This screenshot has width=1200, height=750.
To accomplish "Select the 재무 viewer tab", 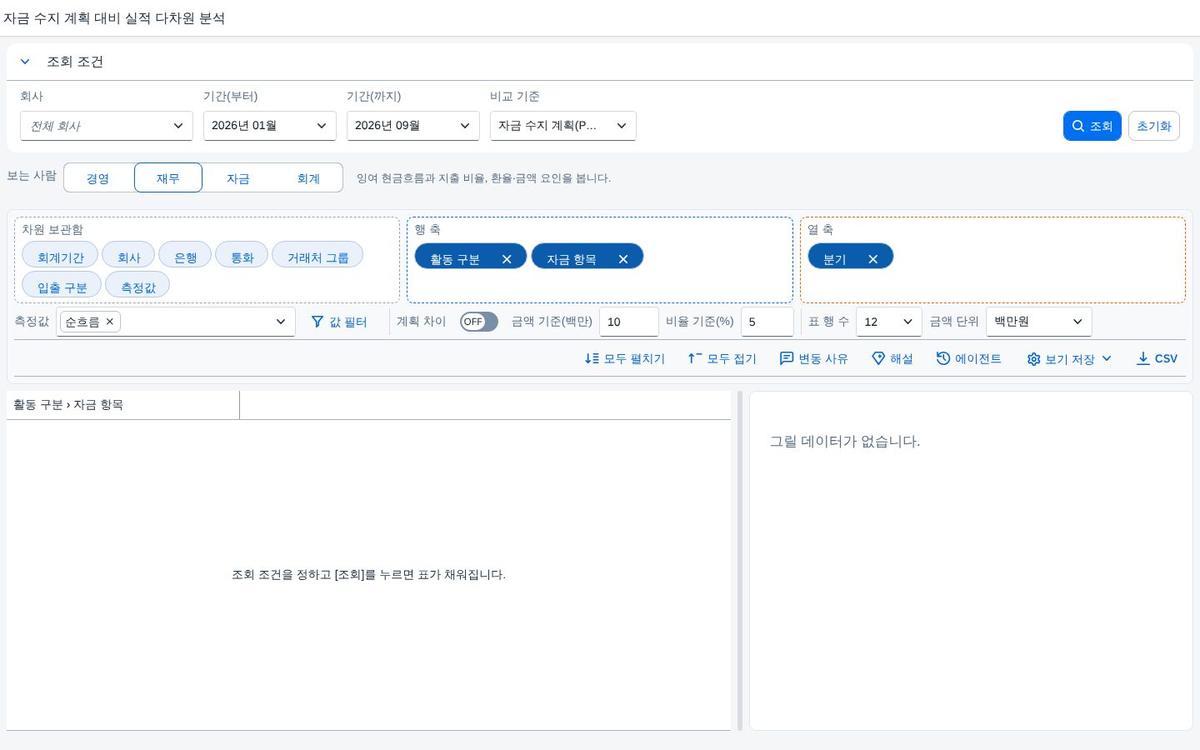I will pyautogui.click(x=168, y=178).
